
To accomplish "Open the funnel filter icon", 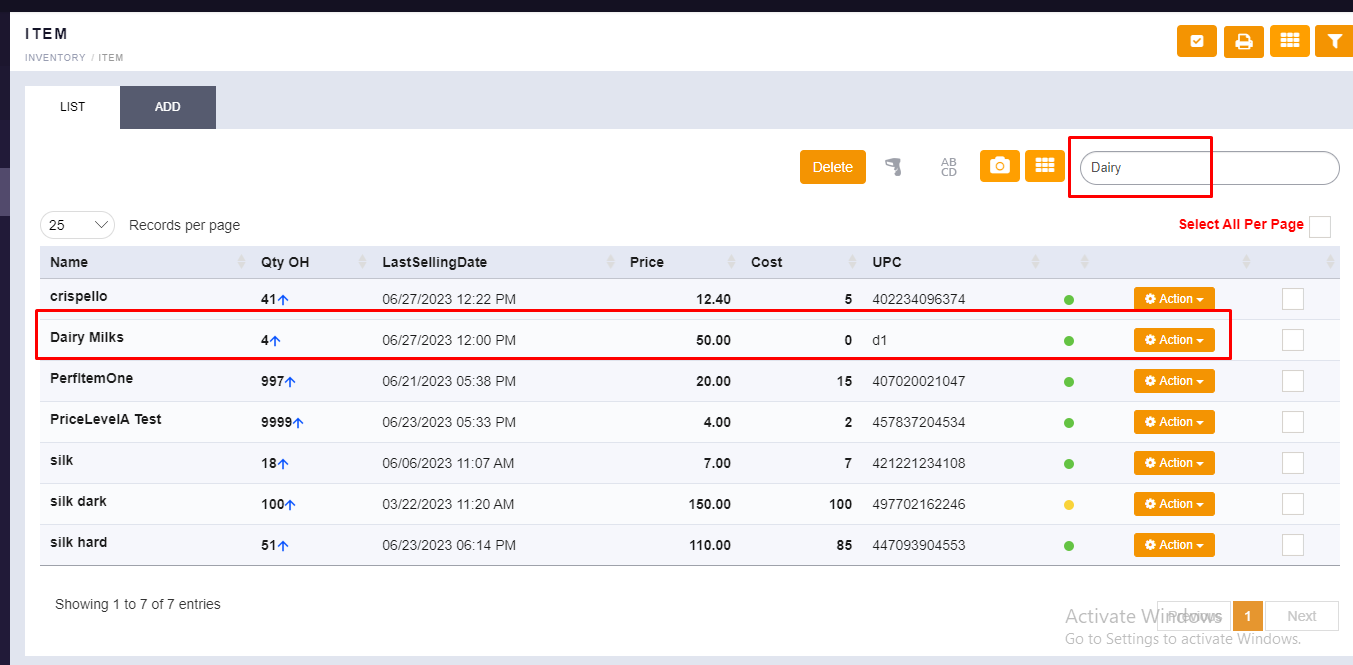I will click(1334, 41).
